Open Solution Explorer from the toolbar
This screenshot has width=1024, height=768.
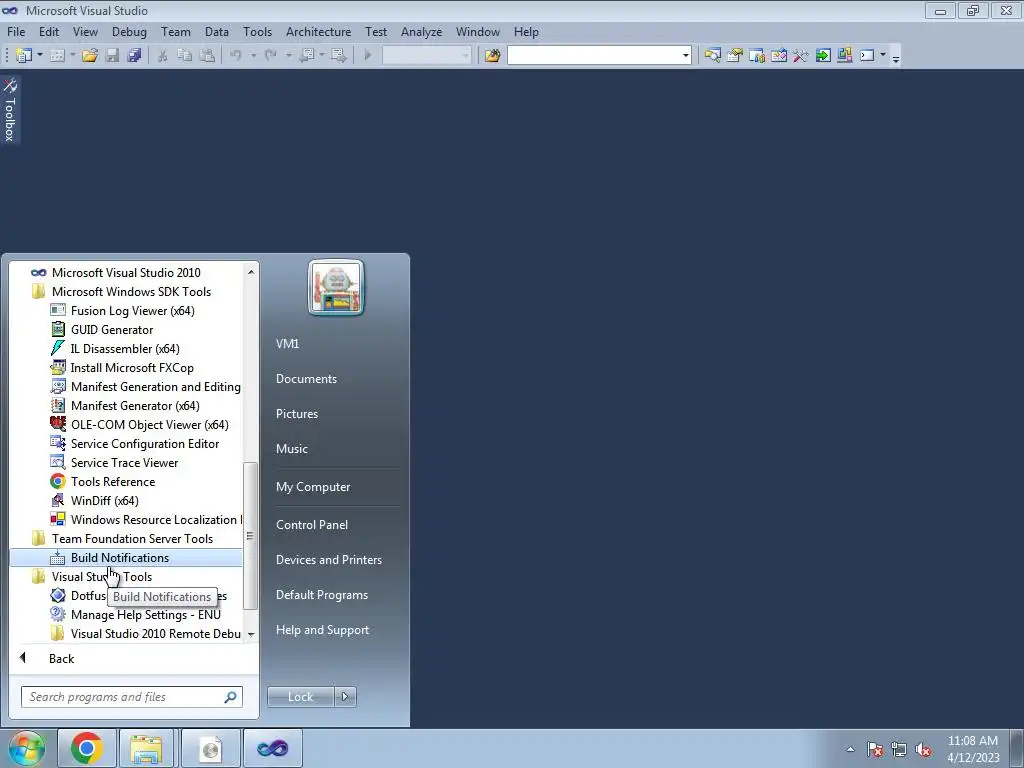pyautogui.click(x=712, y=56)
